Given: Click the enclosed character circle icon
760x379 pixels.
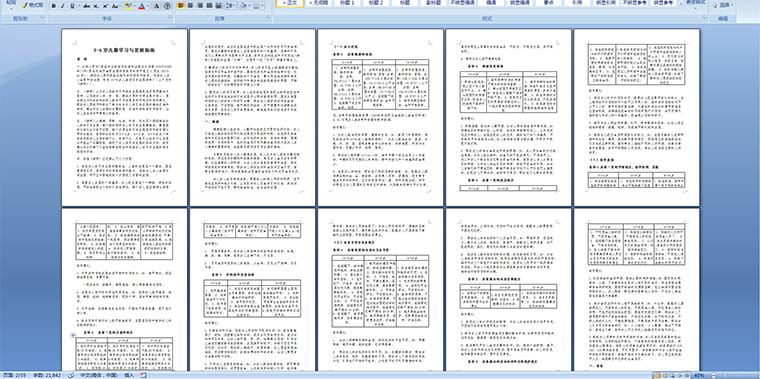Looking at the screenshot, I should click(x=167, y=6).
